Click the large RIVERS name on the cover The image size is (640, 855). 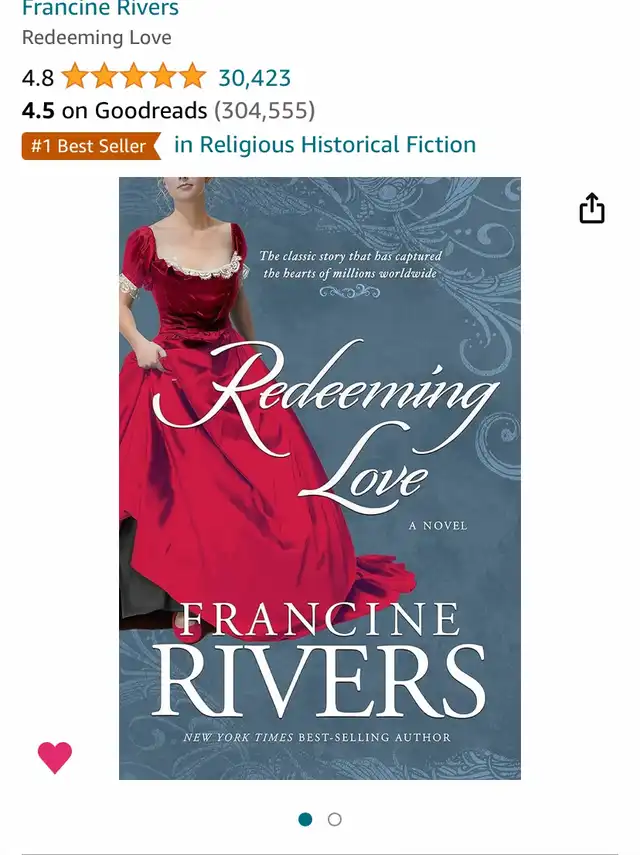pos(318,682)
